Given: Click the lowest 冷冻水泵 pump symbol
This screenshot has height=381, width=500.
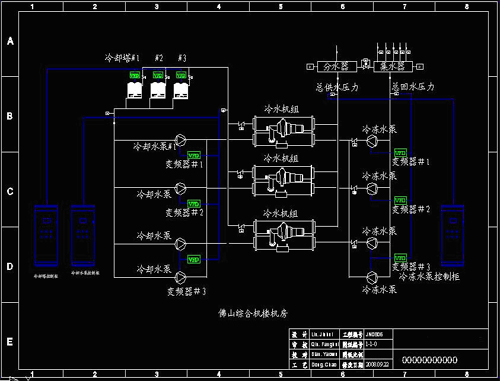Looking at the screenshot, I should [x=372, y=277].
